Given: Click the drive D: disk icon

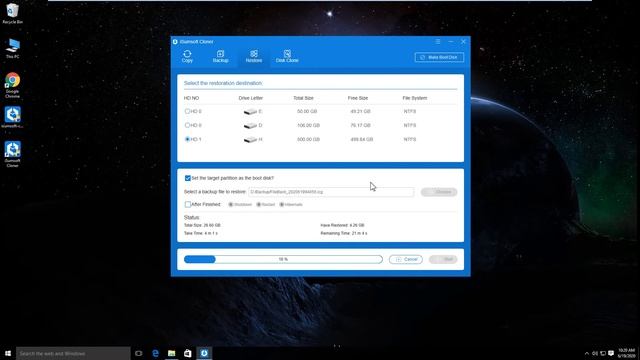Looking at the screenshot, I should click(x=250, y=125).
